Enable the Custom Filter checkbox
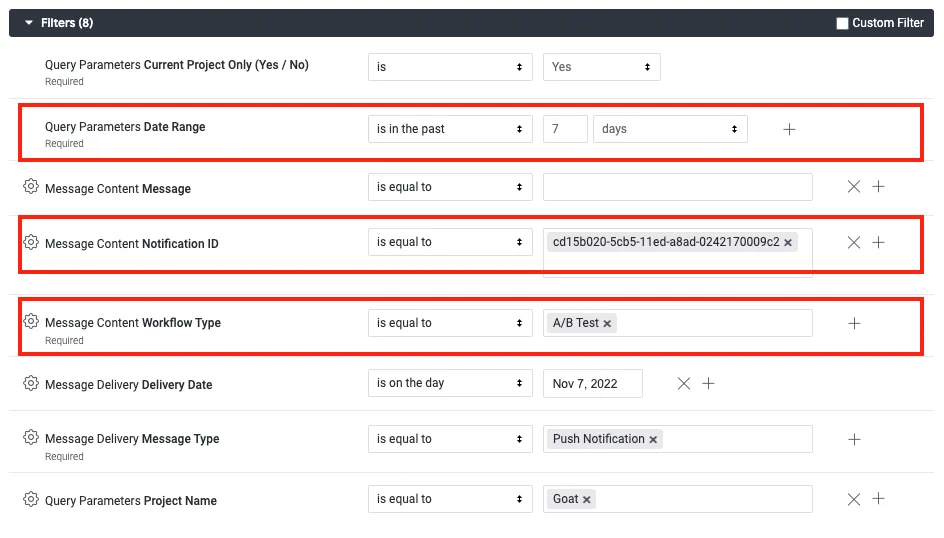Image resolution: width=944 pixels, height=538 pixels. (x=842, y=23)
